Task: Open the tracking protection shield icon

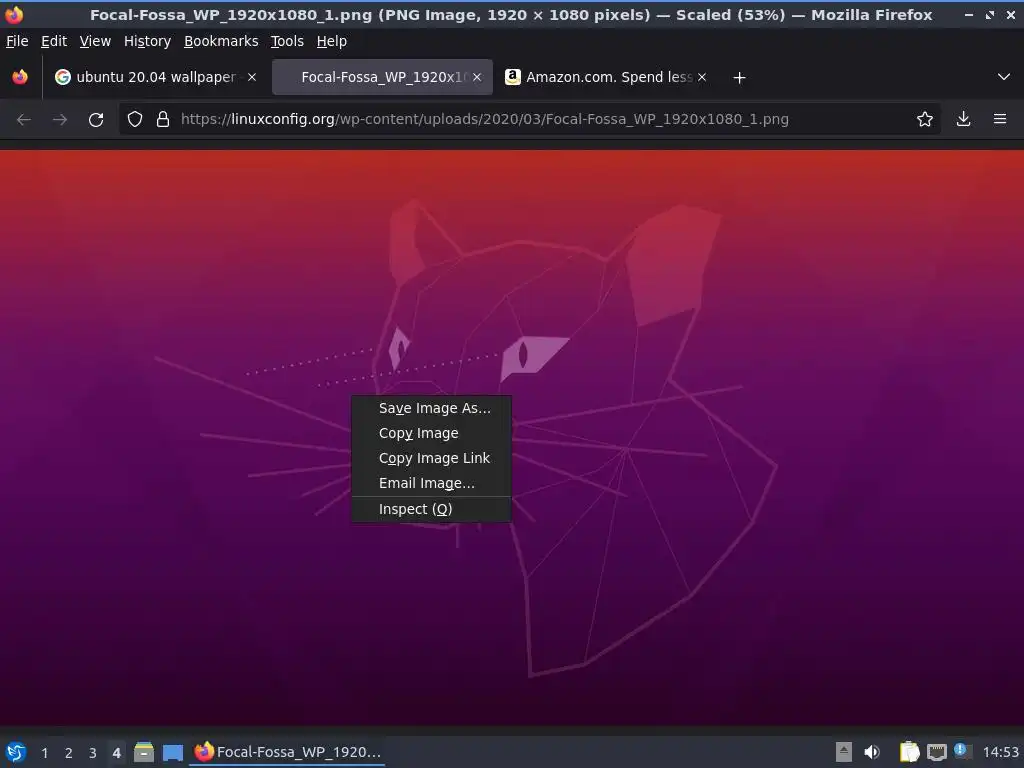Action: [135, 120]
